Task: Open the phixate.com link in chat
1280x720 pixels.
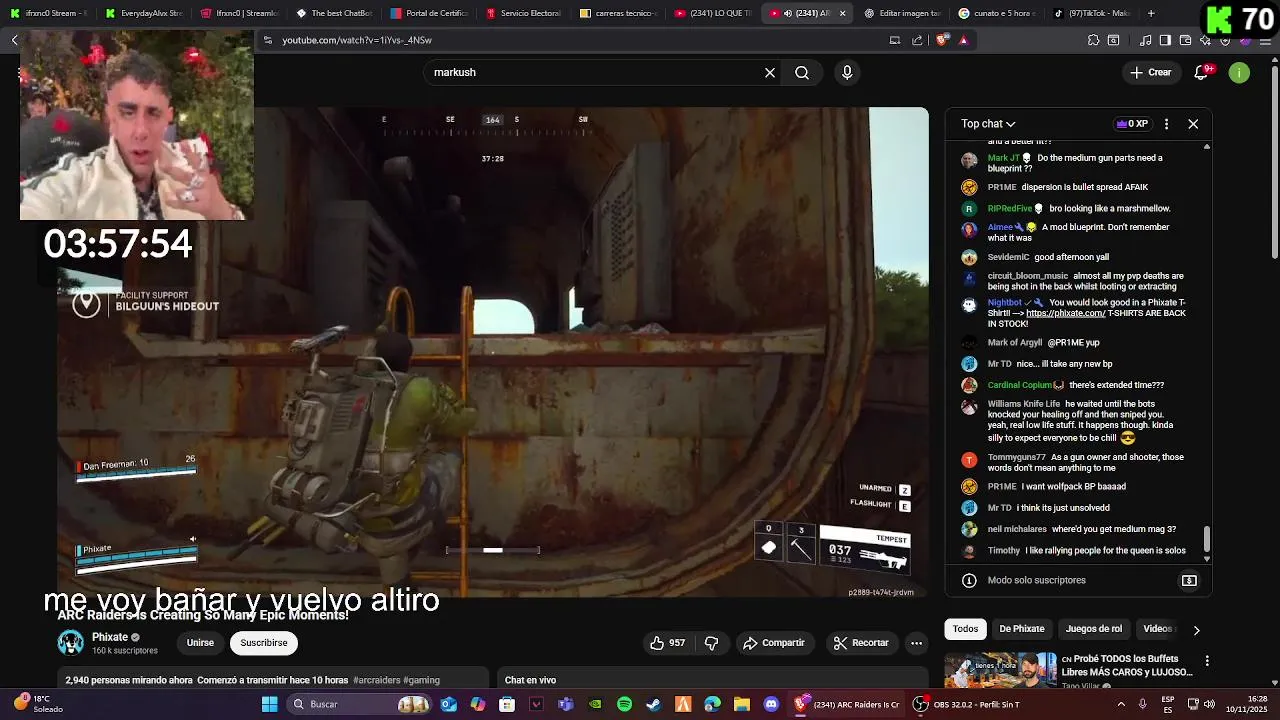Action: pos(1065,313)
